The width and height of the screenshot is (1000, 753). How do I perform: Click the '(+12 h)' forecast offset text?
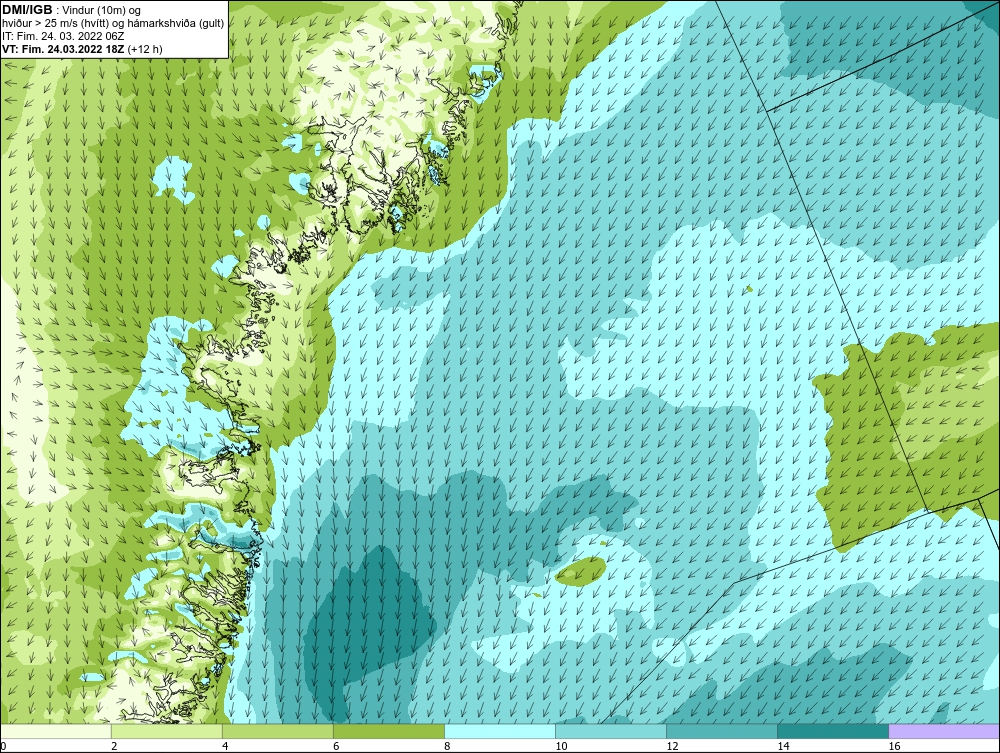click(145, 49)
